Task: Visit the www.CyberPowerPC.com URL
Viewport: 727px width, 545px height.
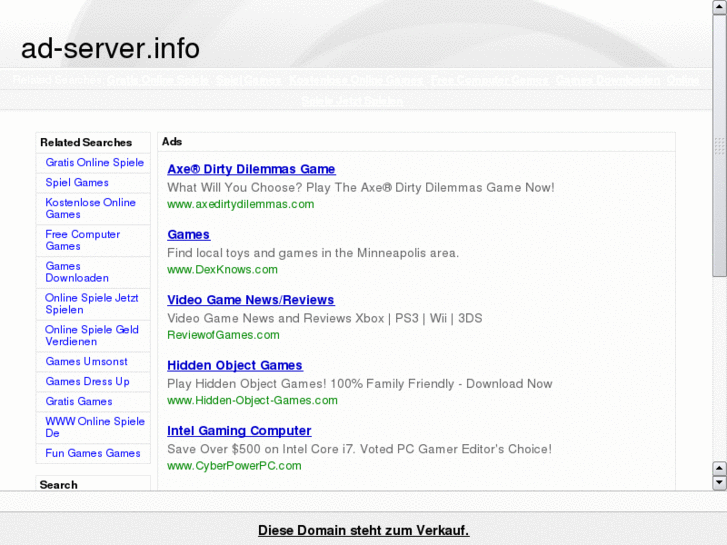Action: pos(234,466)
